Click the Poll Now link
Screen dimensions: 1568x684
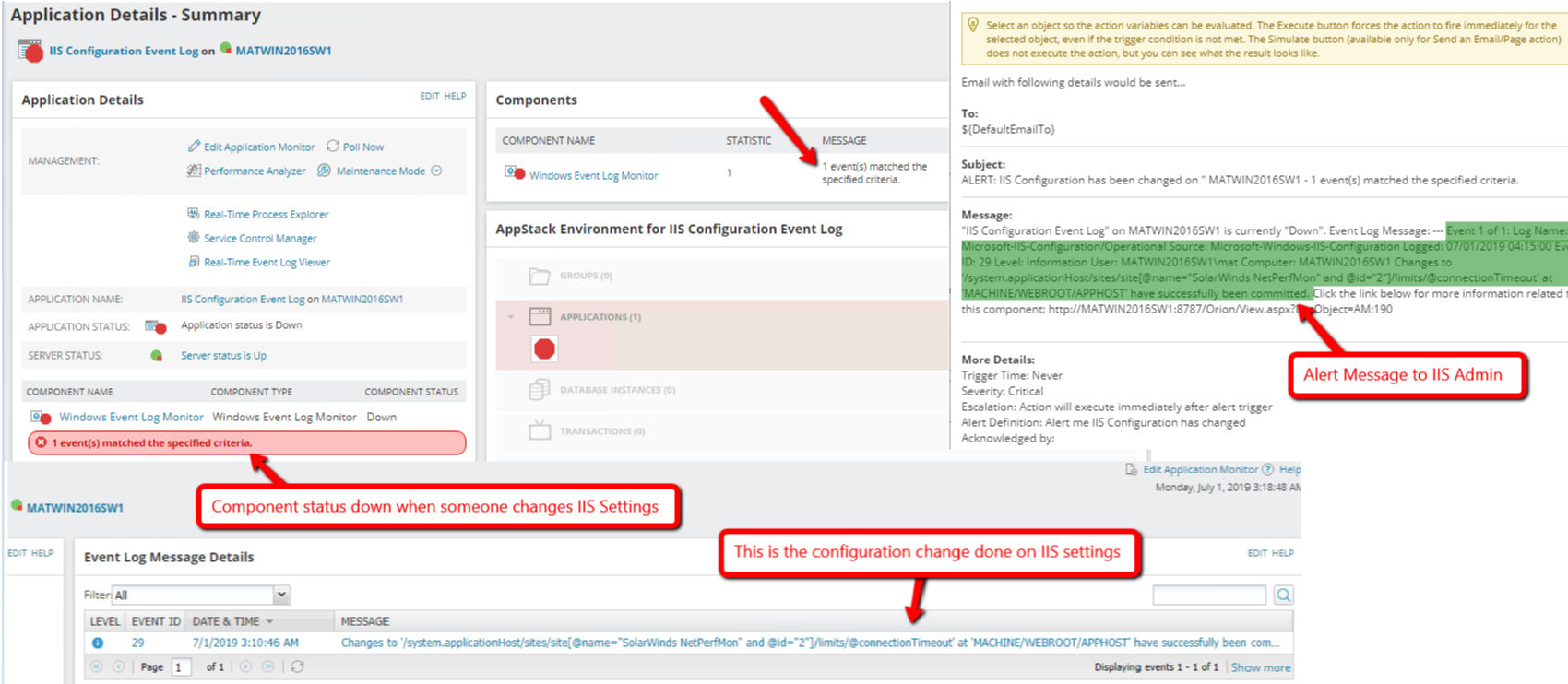click(x=363, y=147)
